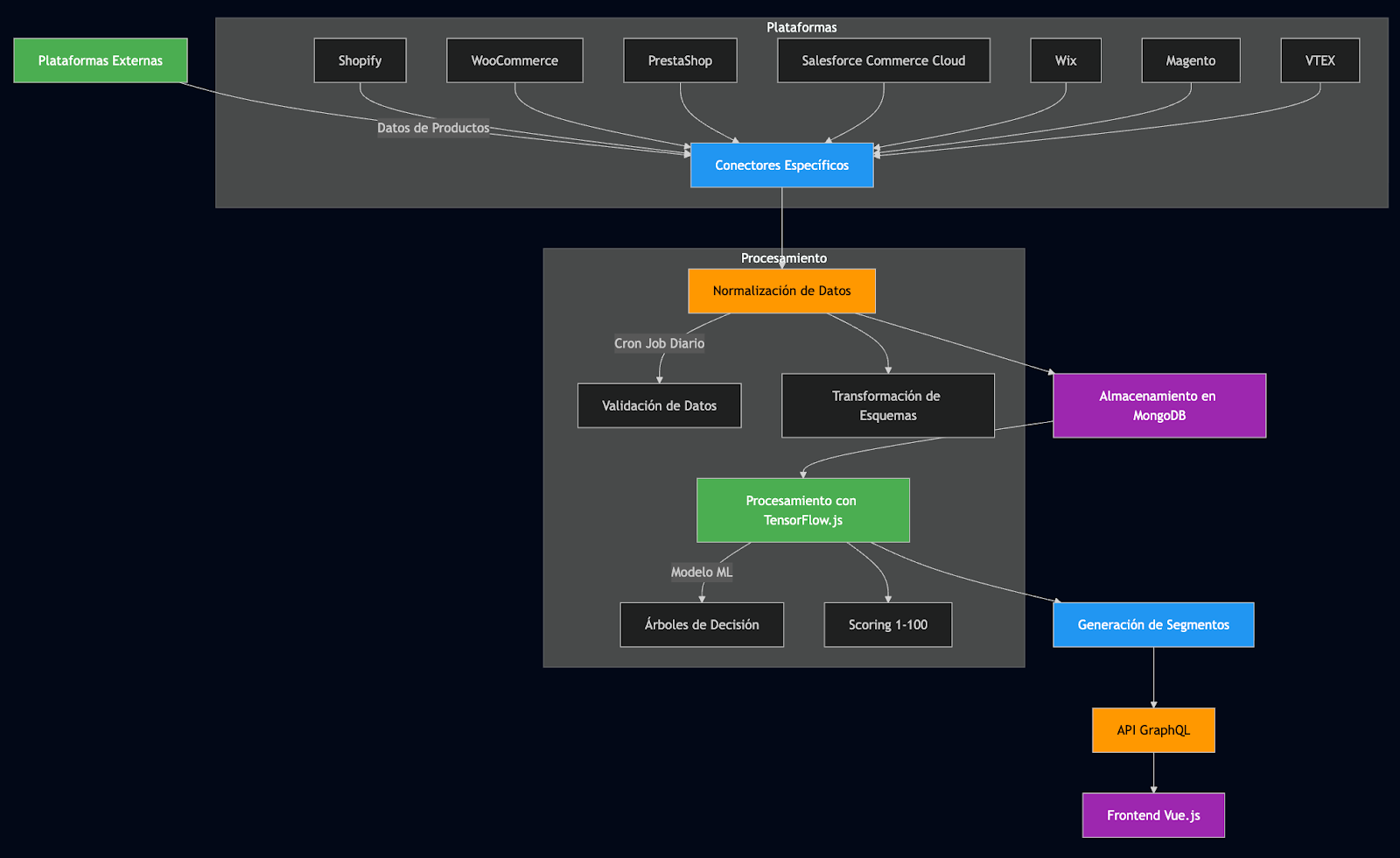Click the Plataformas Externas node

click(101, 60)
